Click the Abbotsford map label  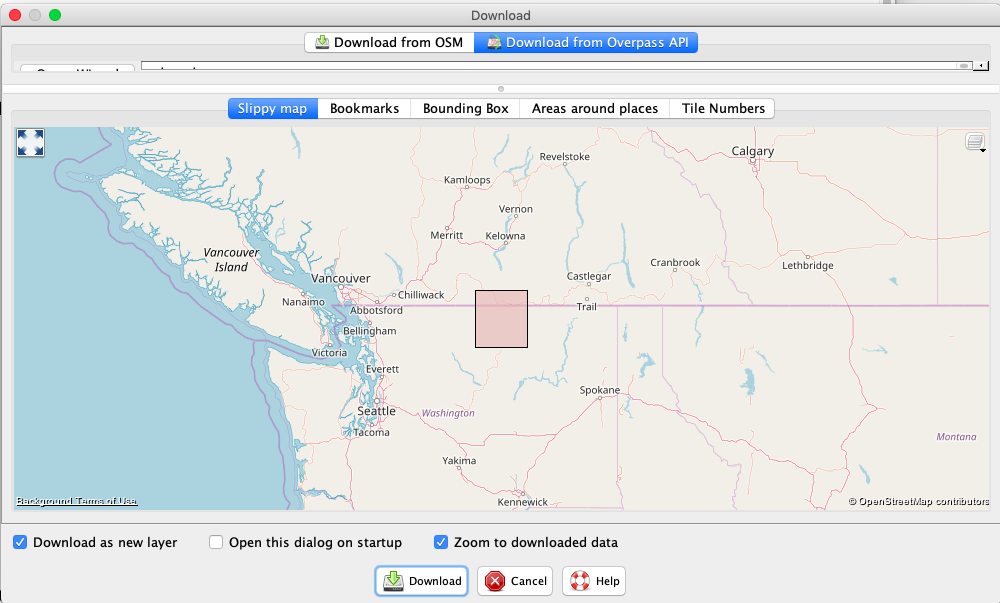pos(376,310)
